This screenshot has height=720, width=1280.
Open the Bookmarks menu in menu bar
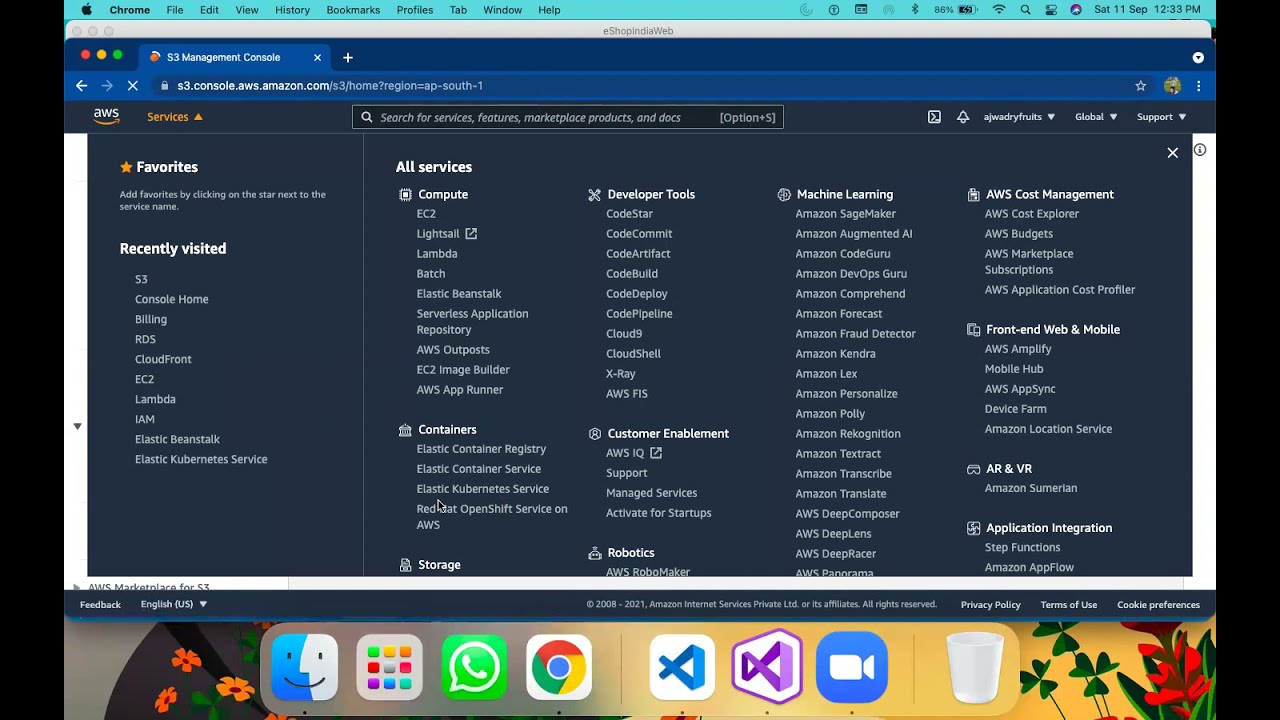tap(353, 10)
